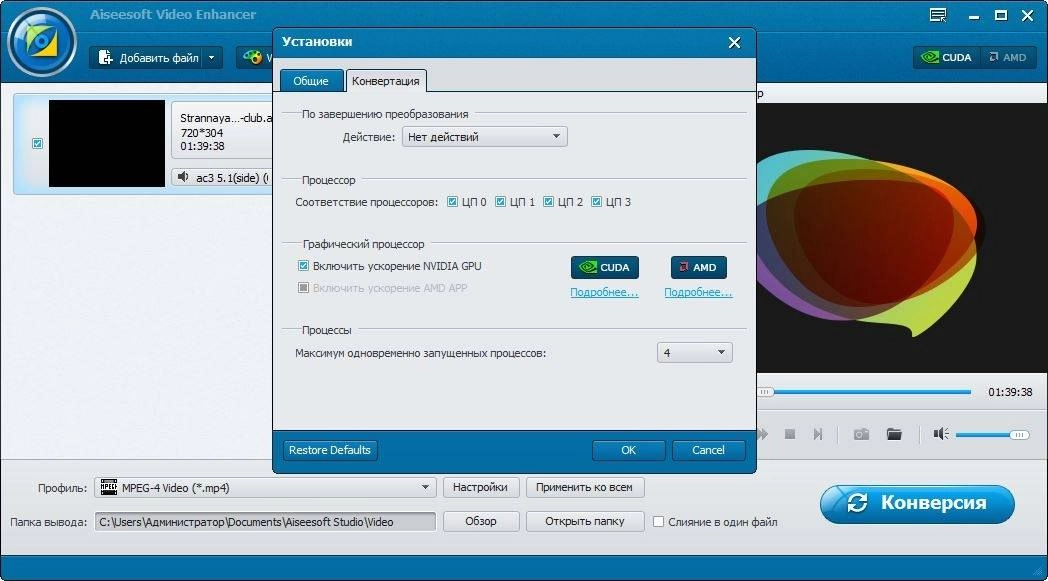This screenshot has height=581, width=1048.
Task: Click Применить ко всем button
Action: (584, 487)
